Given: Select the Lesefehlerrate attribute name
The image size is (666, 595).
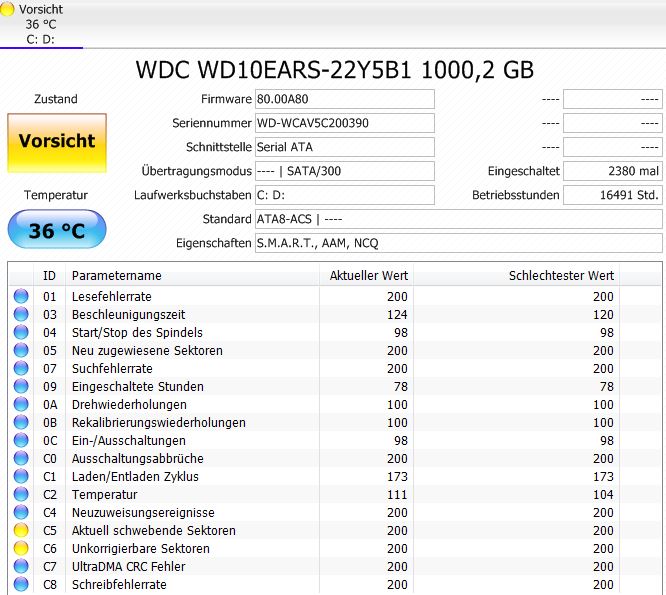Looking at the screenshot, I should [112, 296].
